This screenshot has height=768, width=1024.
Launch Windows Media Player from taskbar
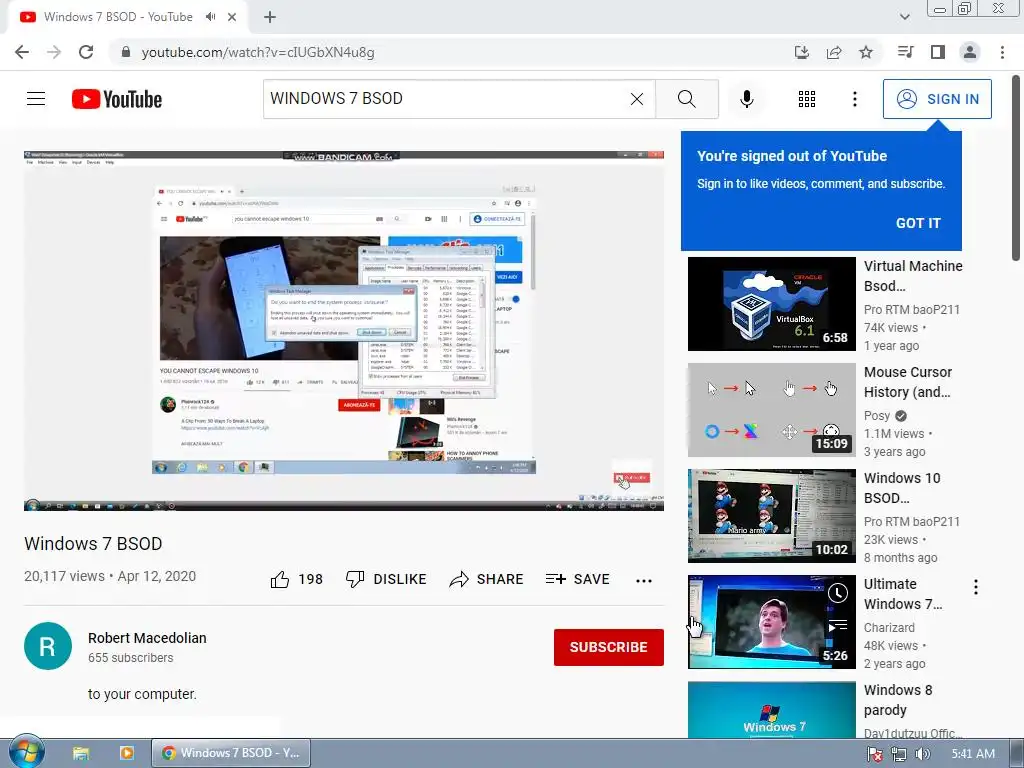coord(127,753)
